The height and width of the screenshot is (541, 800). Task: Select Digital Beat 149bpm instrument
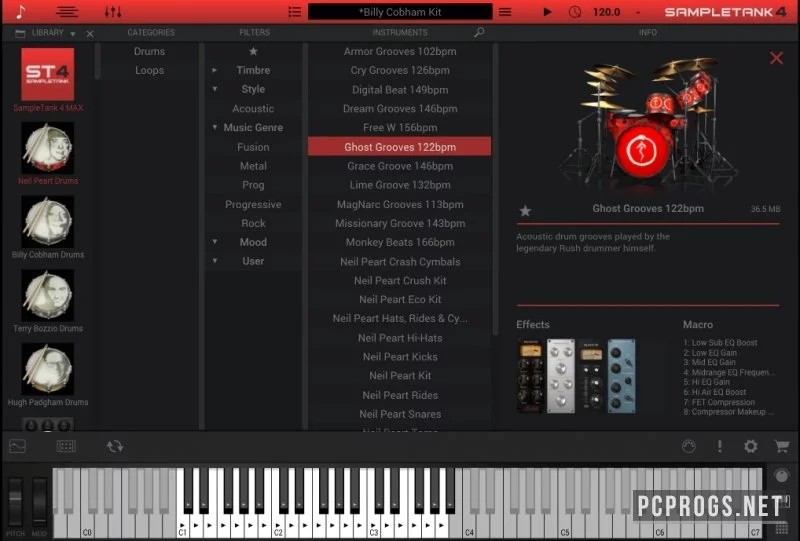click(x=400, y=90)
